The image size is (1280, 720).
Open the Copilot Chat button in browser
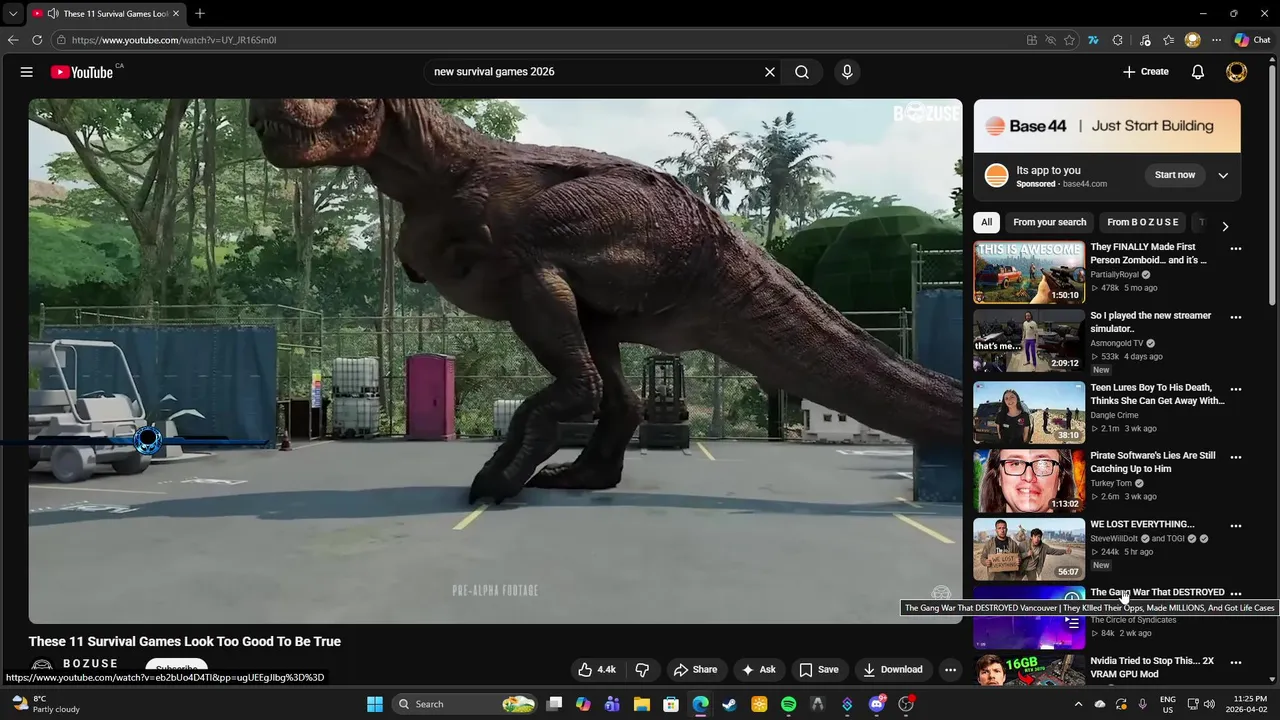click(1252, 40)
